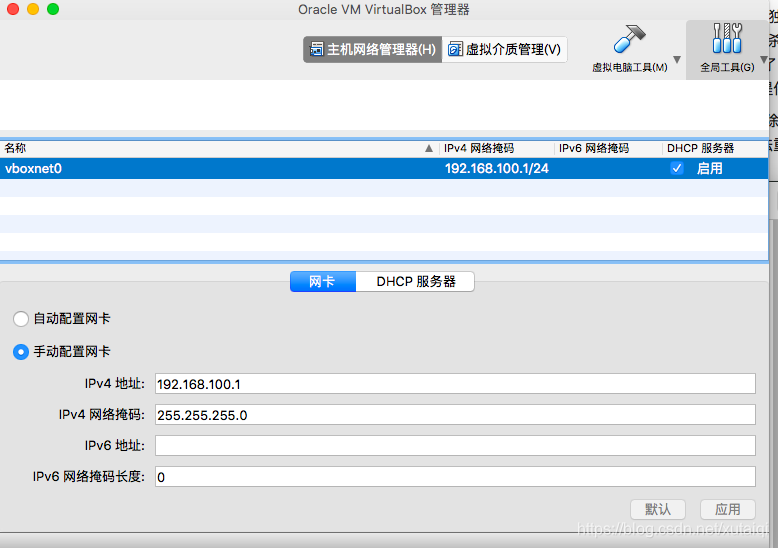Click the Global Tools wrench icon

(x=727, y=38)
